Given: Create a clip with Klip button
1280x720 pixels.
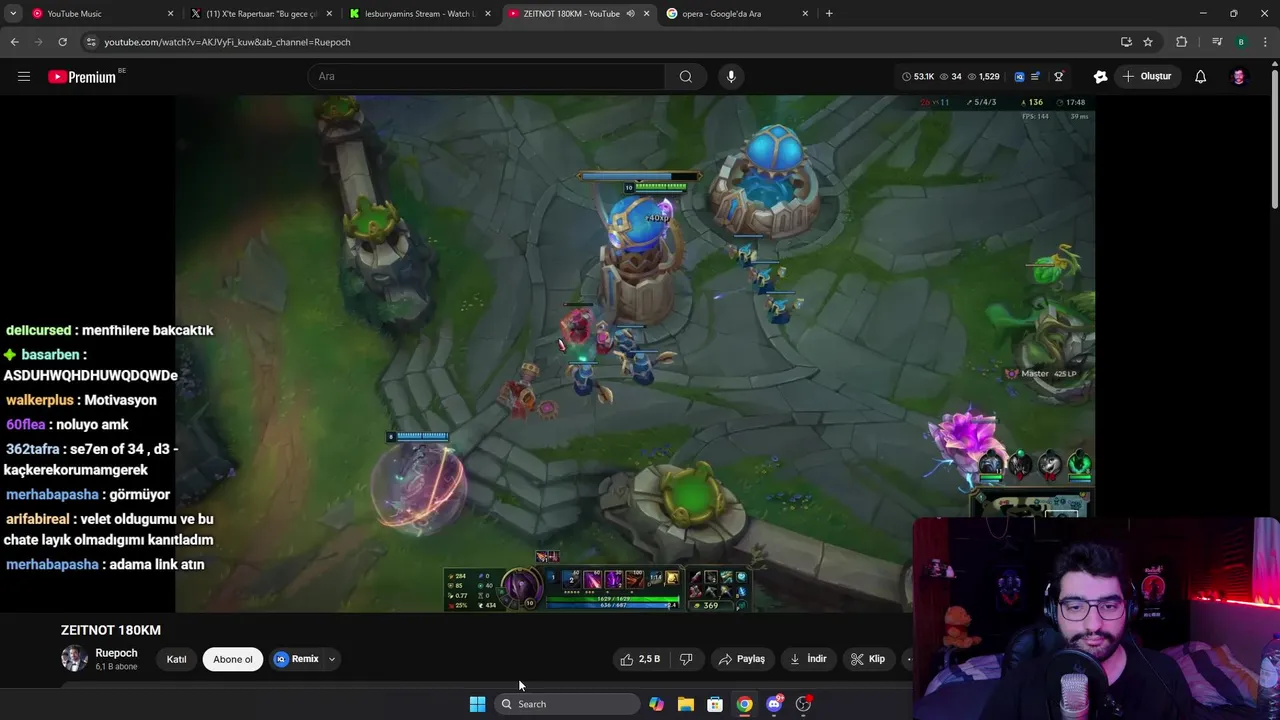Looking at the screenshot, I should click(868, 659).
